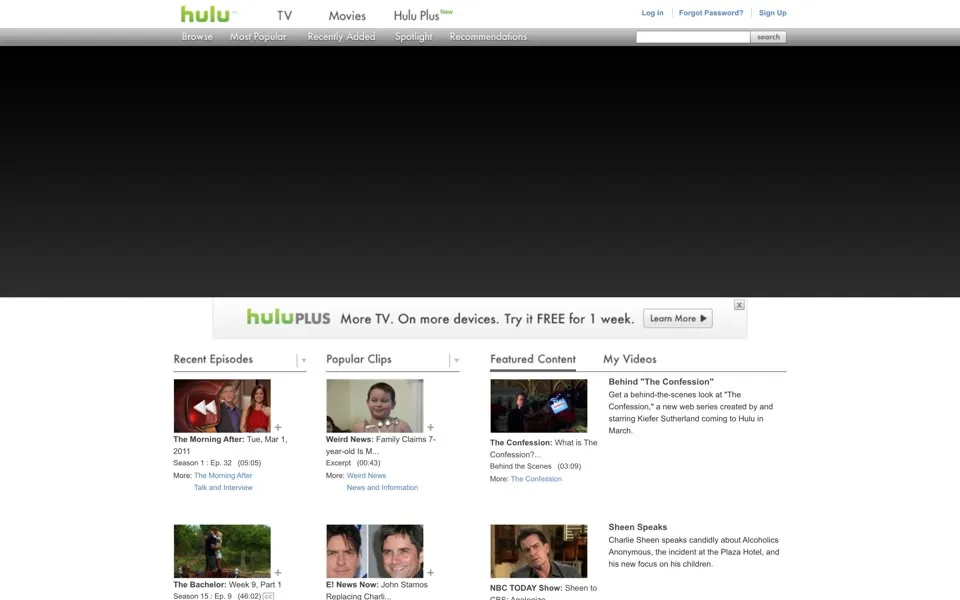Click Behind "The Confession" heading
Viewport: 960px width, 600px height.
click(661, 382)
